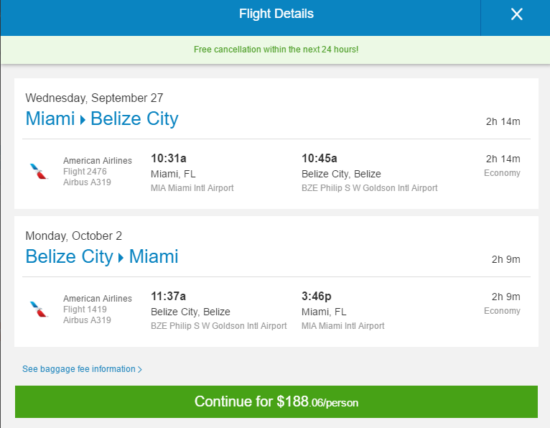550x428 pixels.
Task: Select the Miami to Belize City heading
Action: 102,119
